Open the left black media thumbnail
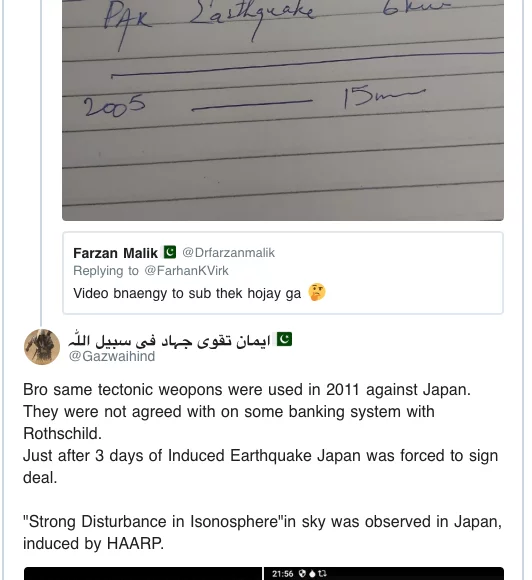The width and height of the screenshot is (532, 580). coord(143,573)
